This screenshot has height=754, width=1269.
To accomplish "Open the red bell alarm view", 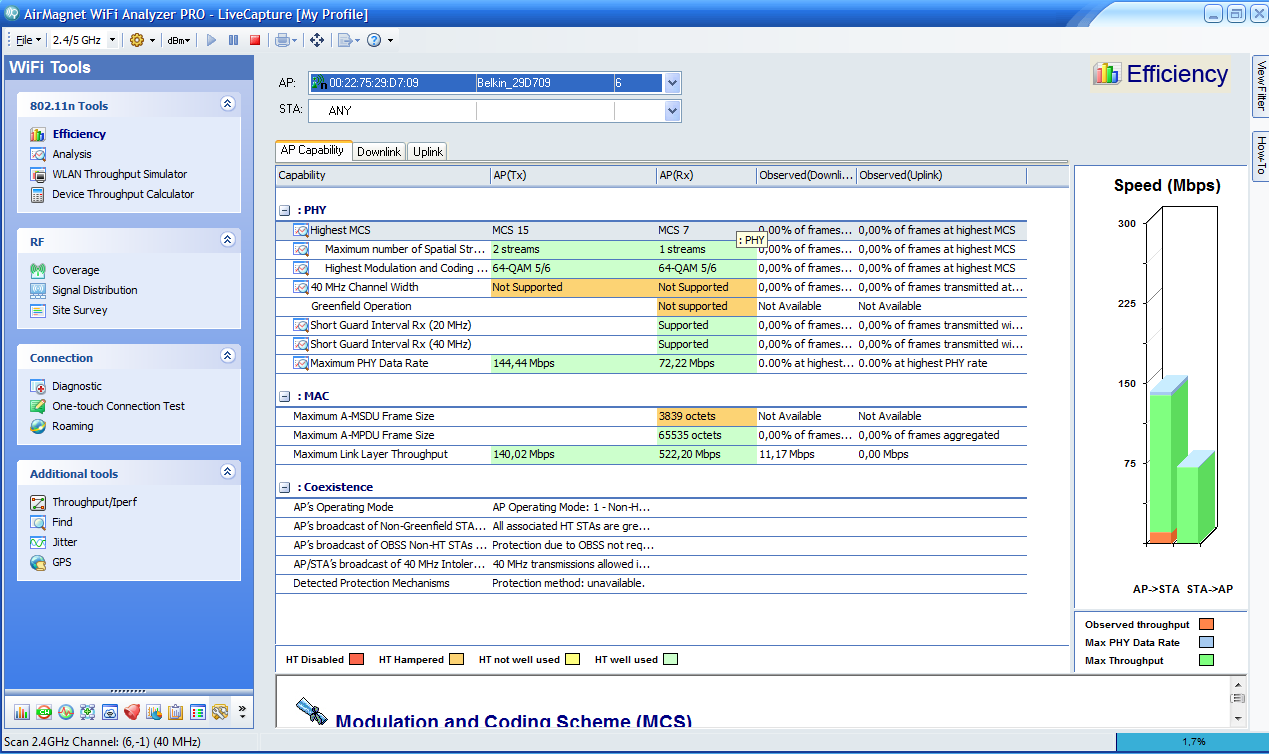I will tap(132, 712).
